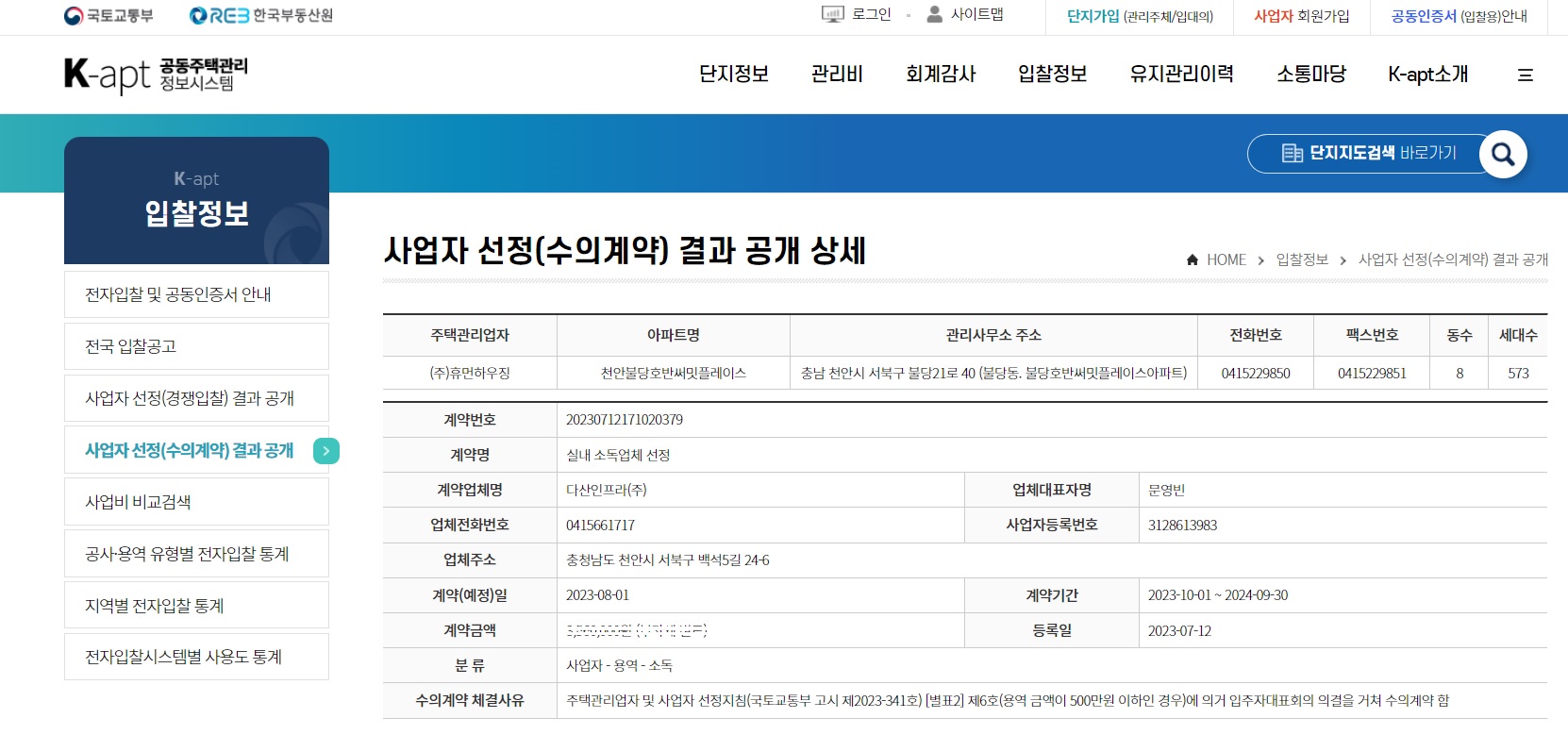Click arrow beside 사업자 선정(수의계약) 결과 공개
The image size is (1568, 735).
coord(325,451)
